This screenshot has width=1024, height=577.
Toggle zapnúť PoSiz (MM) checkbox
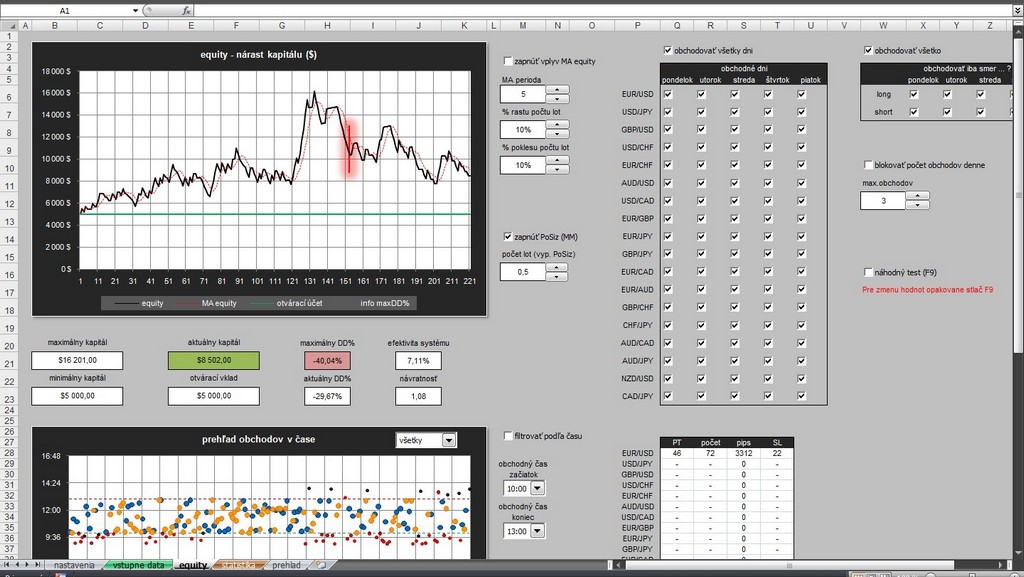click(508, 236)
